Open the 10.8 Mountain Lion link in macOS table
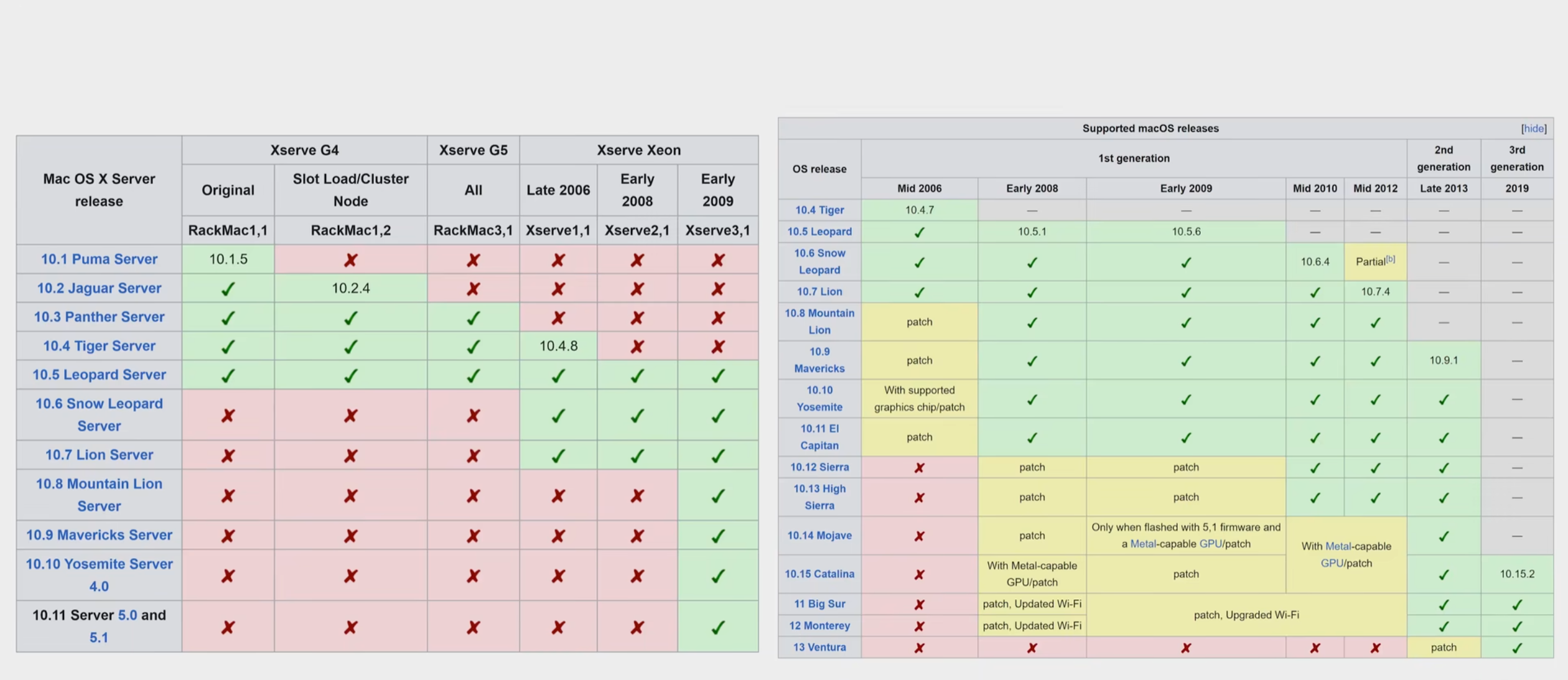Image resolution: width=1568 pixels, height=680 pixels. (819, 322)
